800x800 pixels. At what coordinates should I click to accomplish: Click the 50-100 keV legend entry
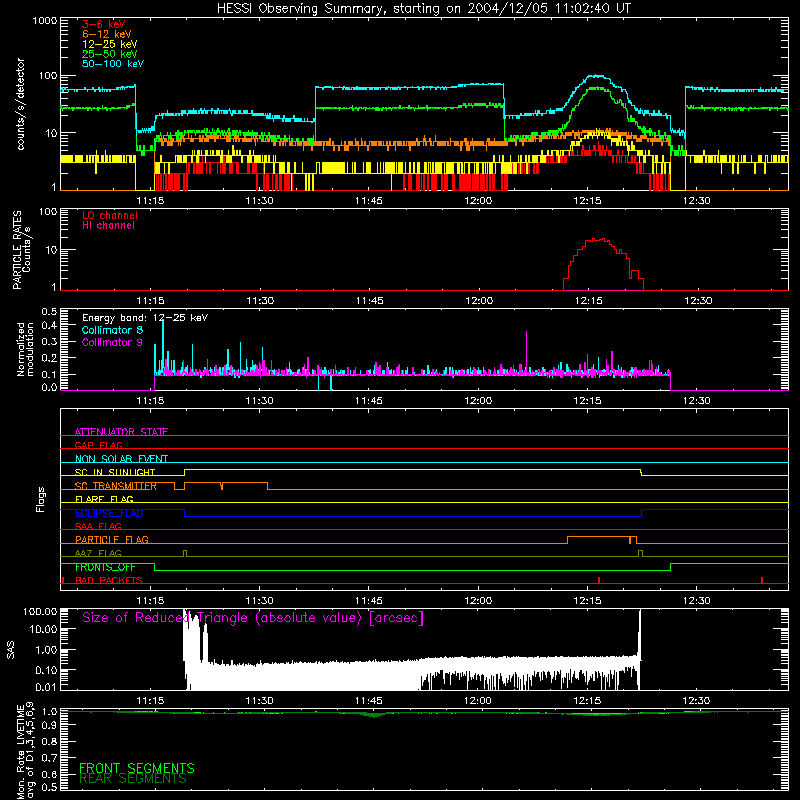[x=113, y=64]
